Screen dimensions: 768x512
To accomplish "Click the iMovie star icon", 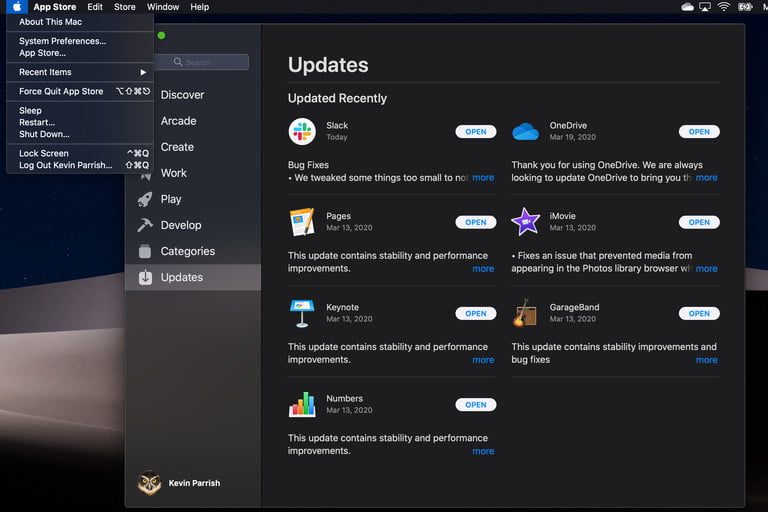I will pyautogui.click(x=525, y=222).
